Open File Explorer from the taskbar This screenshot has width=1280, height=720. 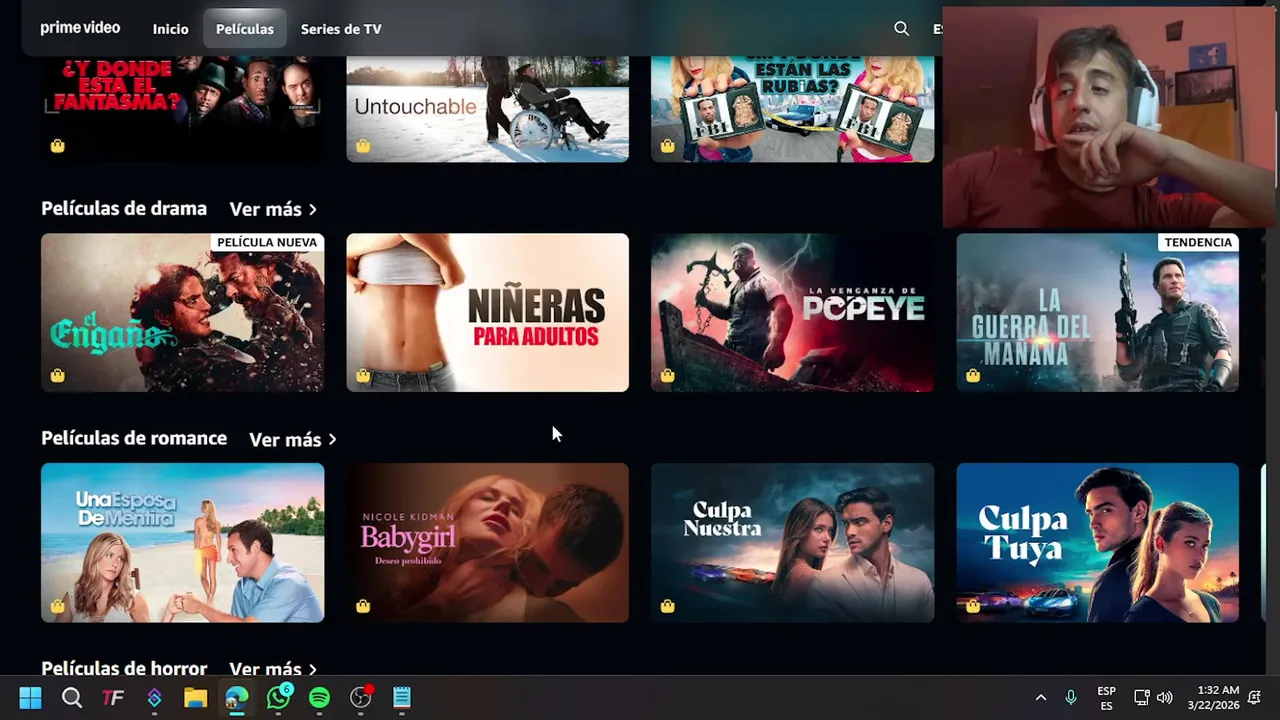click(195, 697)
